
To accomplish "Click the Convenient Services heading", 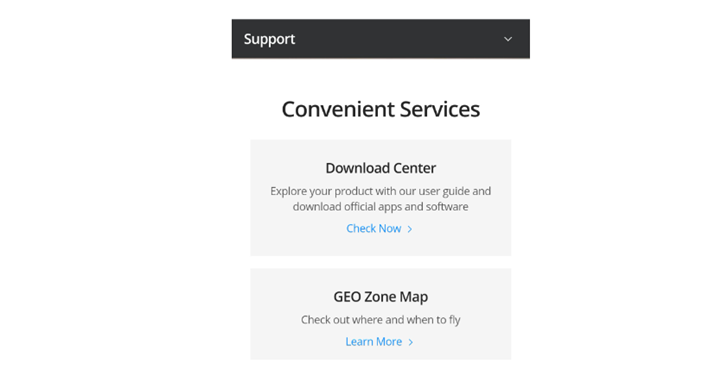I will (x=381, y=109).
